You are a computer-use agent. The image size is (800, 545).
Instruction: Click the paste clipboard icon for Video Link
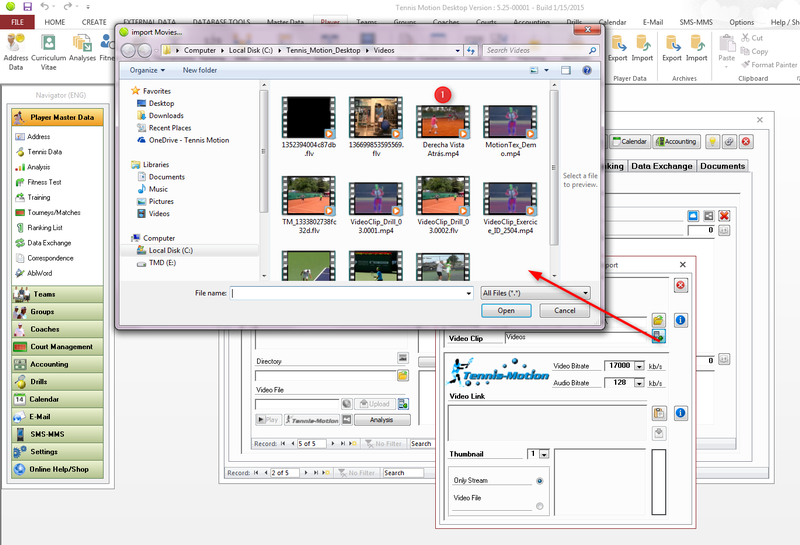click(658, 412)
